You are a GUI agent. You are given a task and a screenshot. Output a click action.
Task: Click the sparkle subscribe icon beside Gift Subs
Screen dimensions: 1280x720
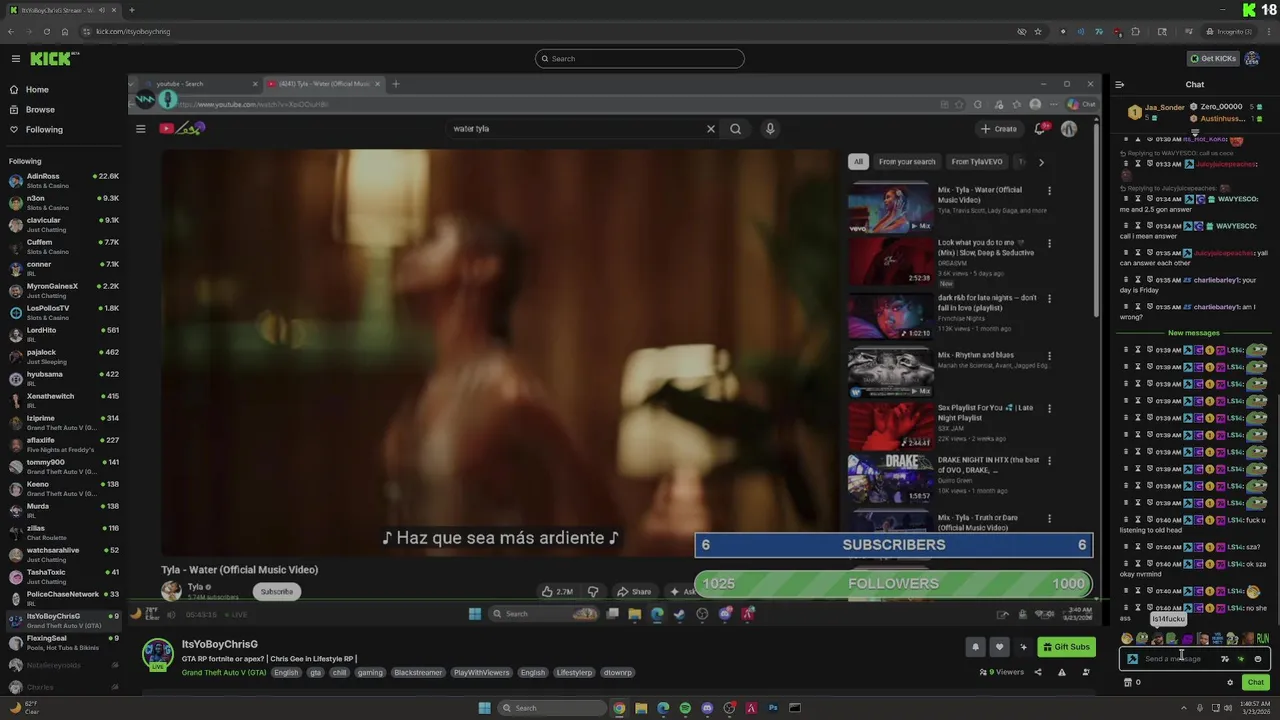point(1023,647)
